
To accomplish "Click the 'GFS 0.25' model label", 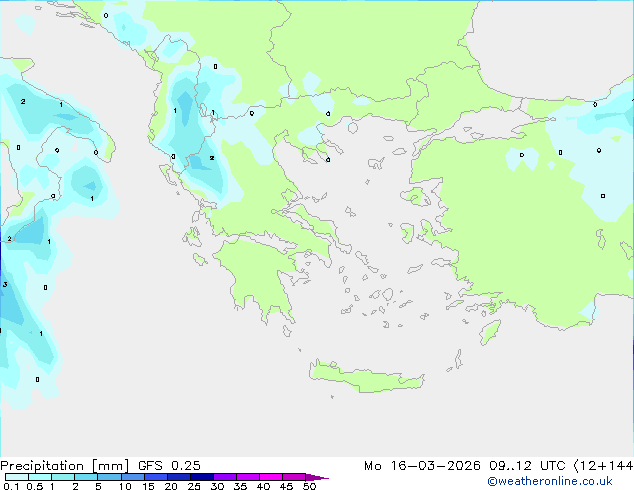I will tap(169, 466).
